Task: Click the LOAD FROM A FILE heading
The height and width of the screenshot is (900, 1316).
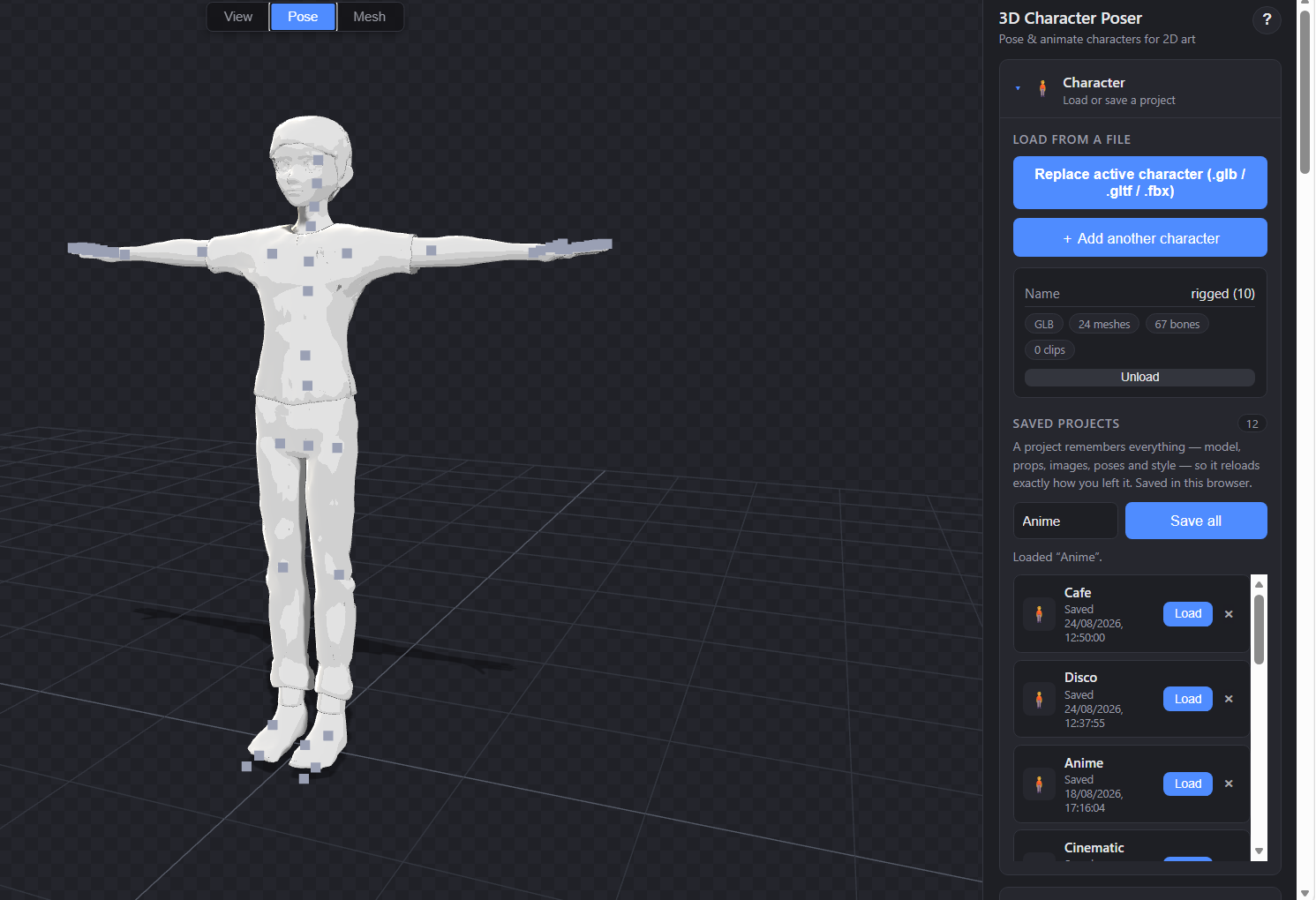Action: coord(1072,139)
